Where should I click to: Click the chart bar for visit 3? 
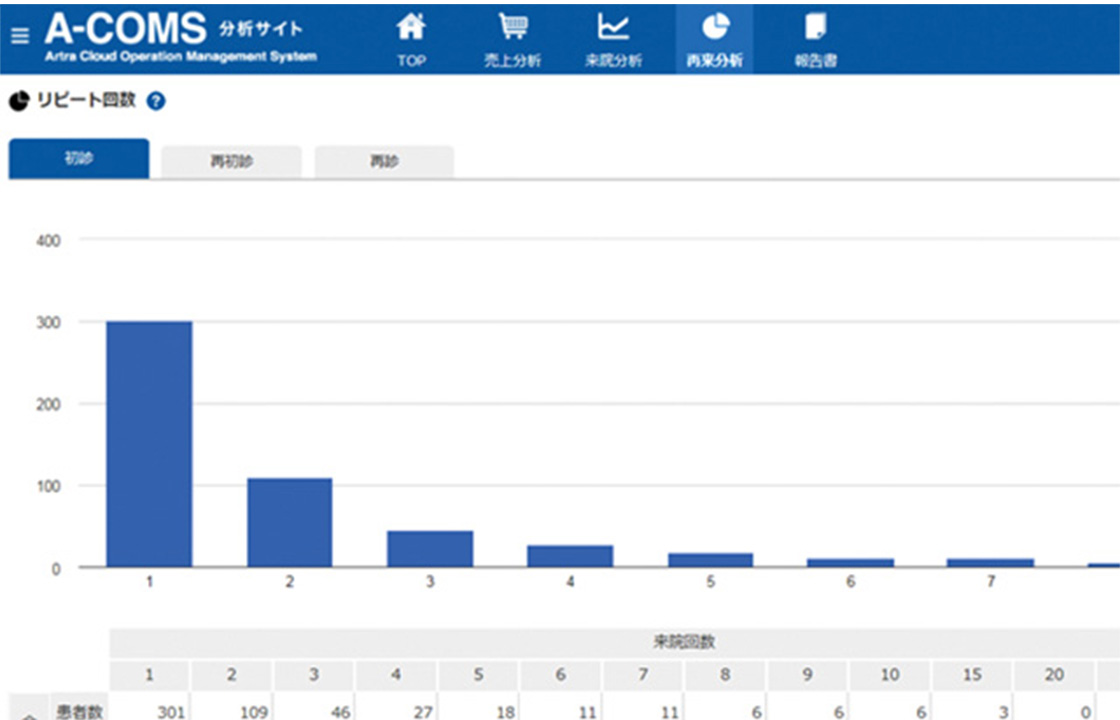430,548
